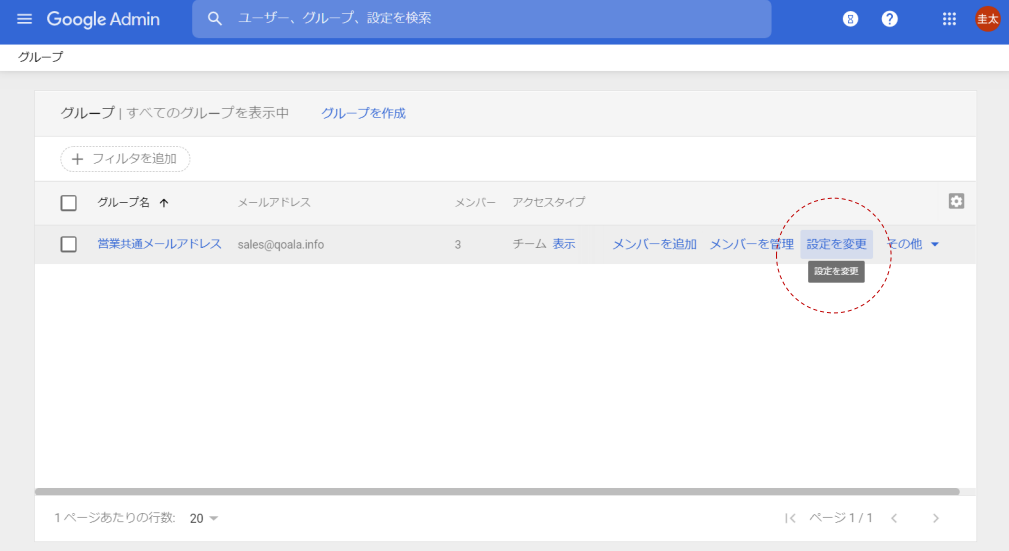Open the 営業共通メールアドレス group link

160,244
